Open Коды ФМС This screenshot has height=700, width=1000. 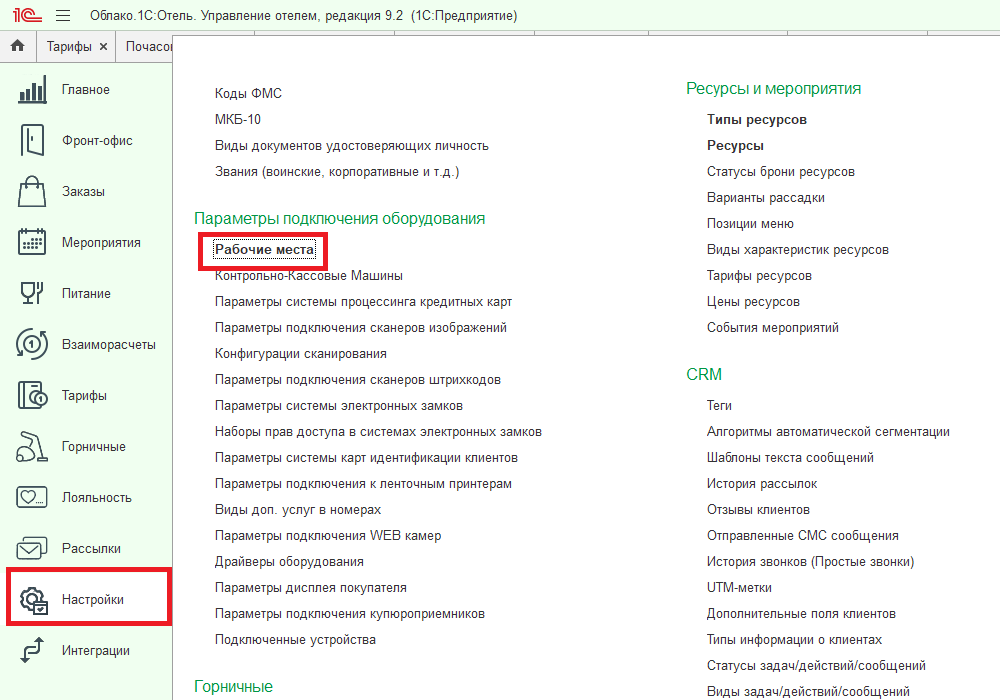(248, 94)
